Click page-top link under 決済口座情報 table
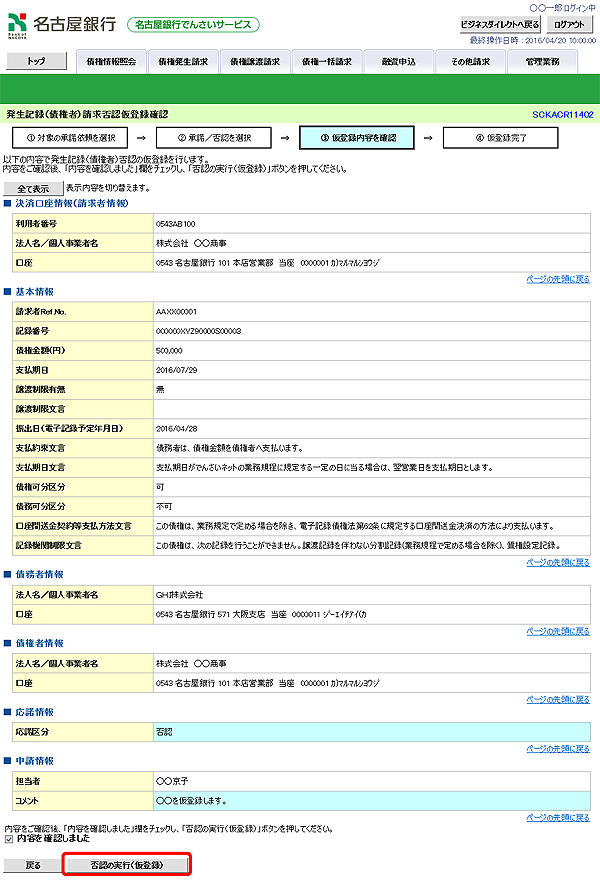This screenshot has height=881, width=600. pyautogui.click(x=558, y=279)
